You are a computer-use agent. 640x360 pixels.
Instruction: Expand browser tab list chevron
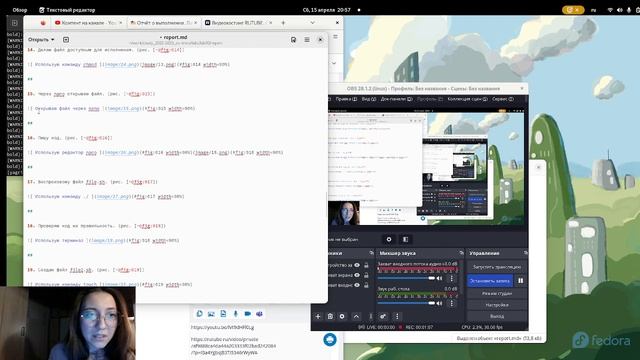pos(313,23)
